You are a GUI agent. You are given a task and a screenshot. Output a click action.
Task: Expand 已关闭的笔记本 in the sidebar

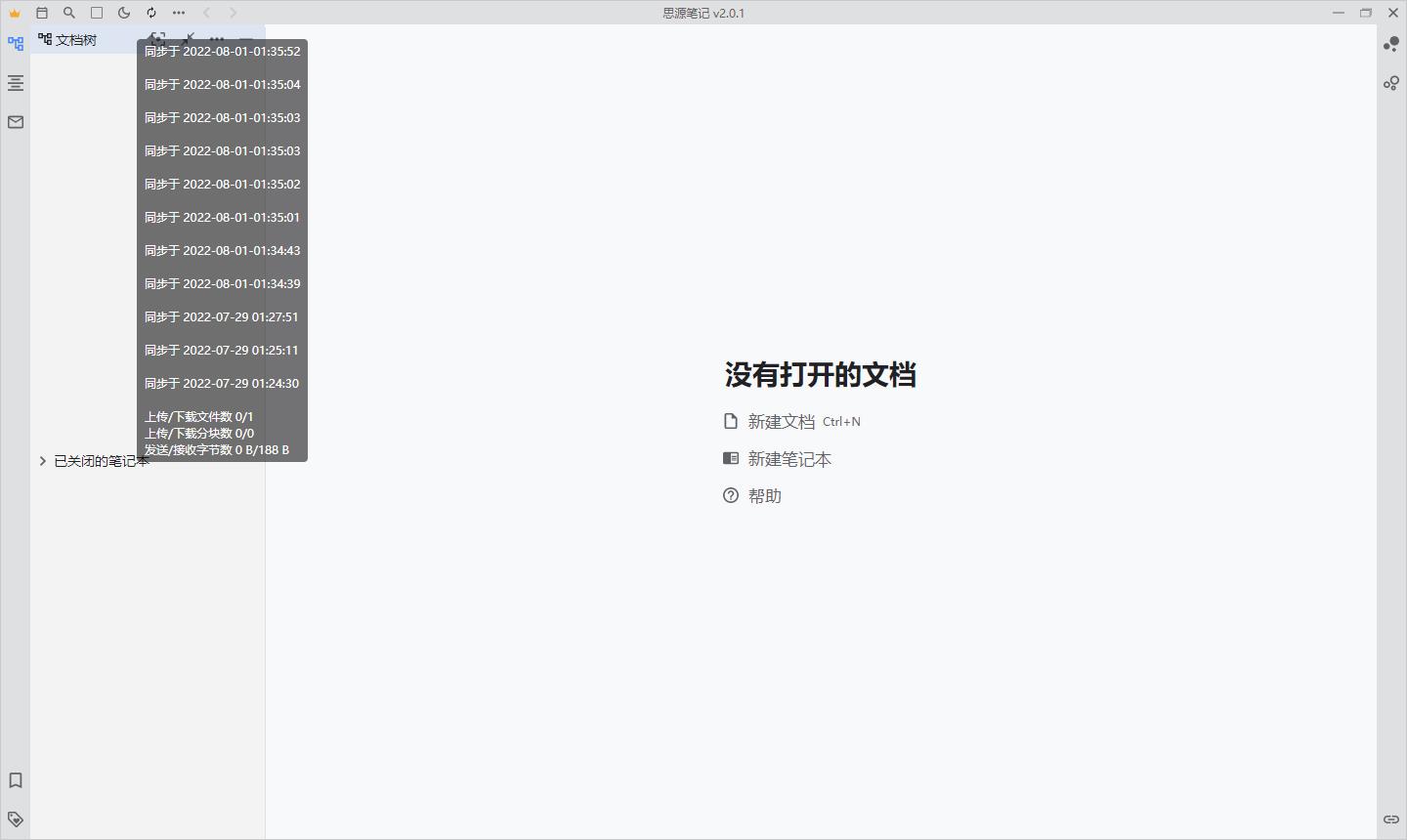(x=42, y=461)
